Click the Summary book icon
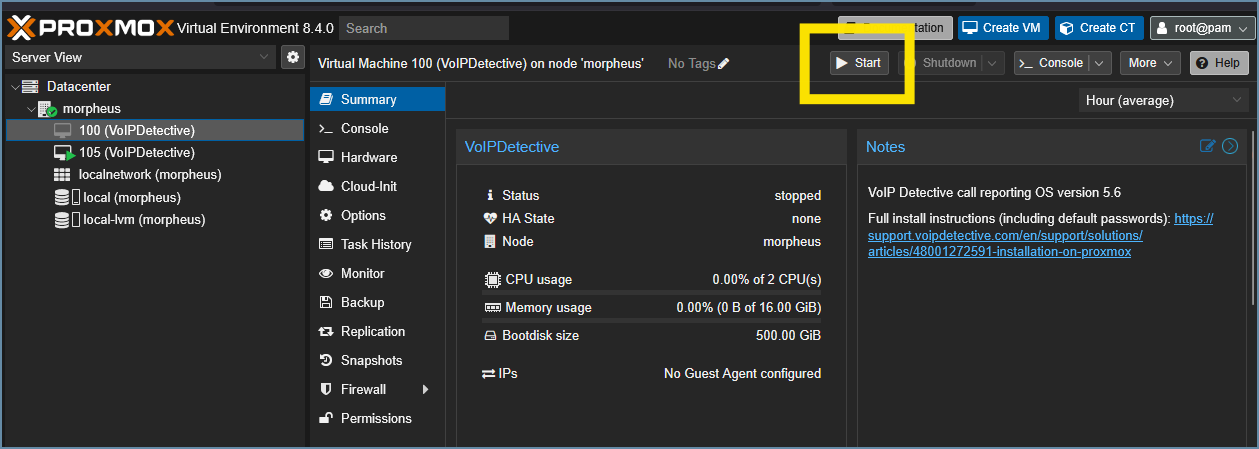Viewport: 1259px width, 449px height. (x=325, y=99)
